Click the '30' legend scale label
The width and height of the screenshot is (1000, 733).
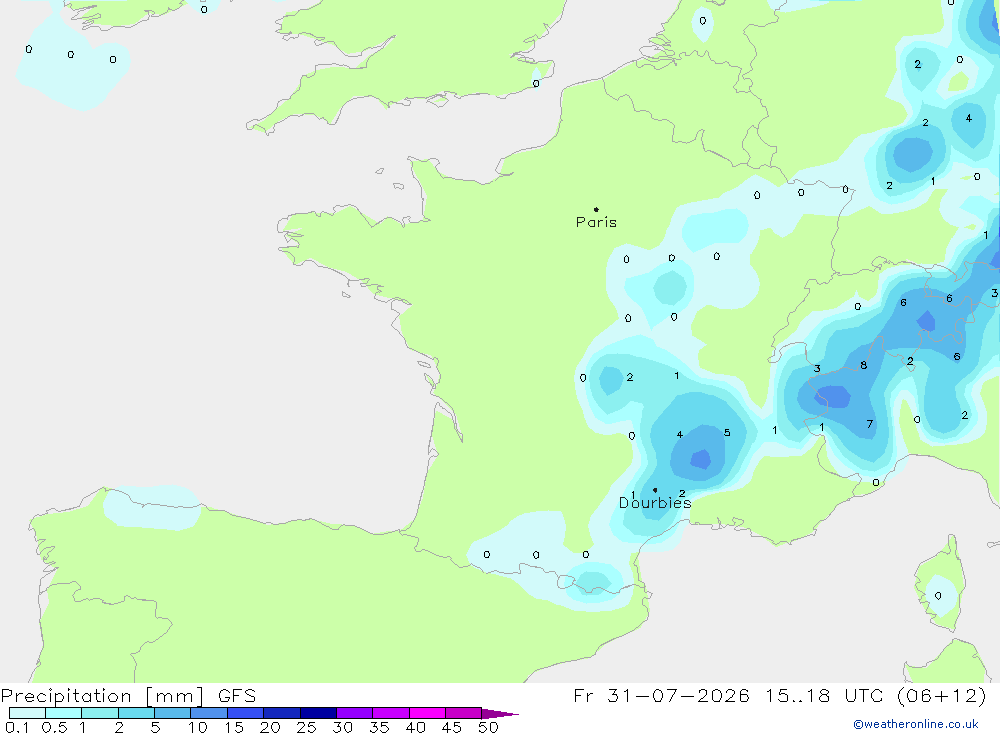click(x=342, y=727)
